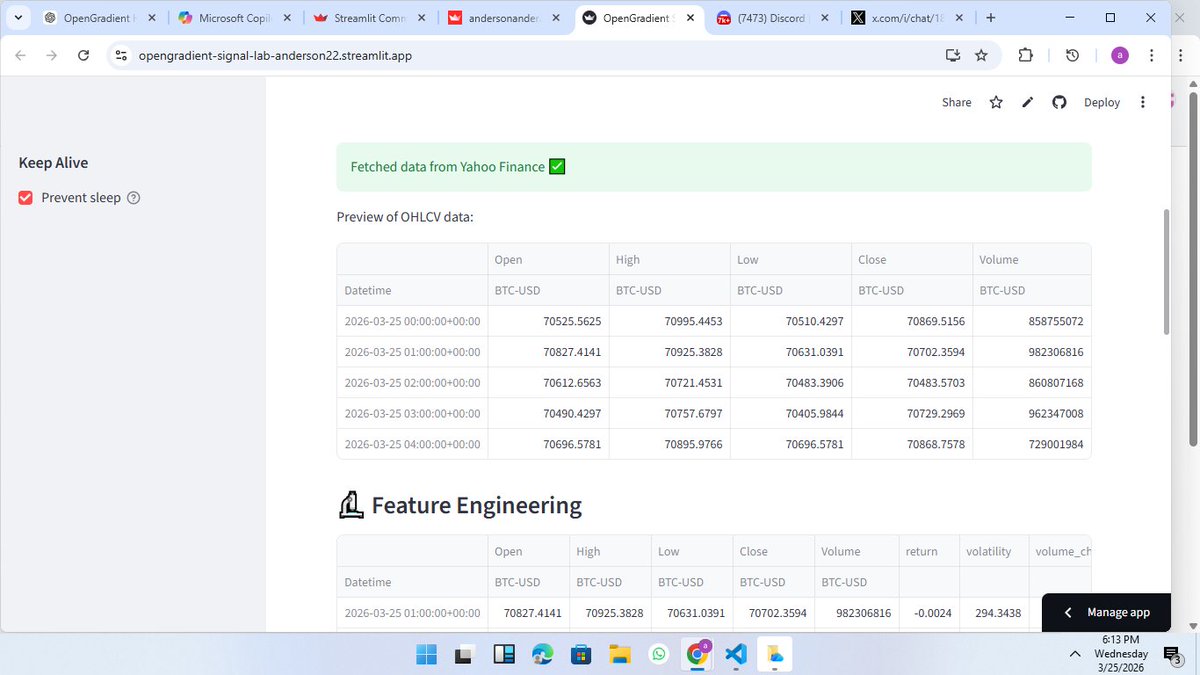Open the browser extensions puzzle icon
Screen dimensions: 1200x675
point(1025,56)
